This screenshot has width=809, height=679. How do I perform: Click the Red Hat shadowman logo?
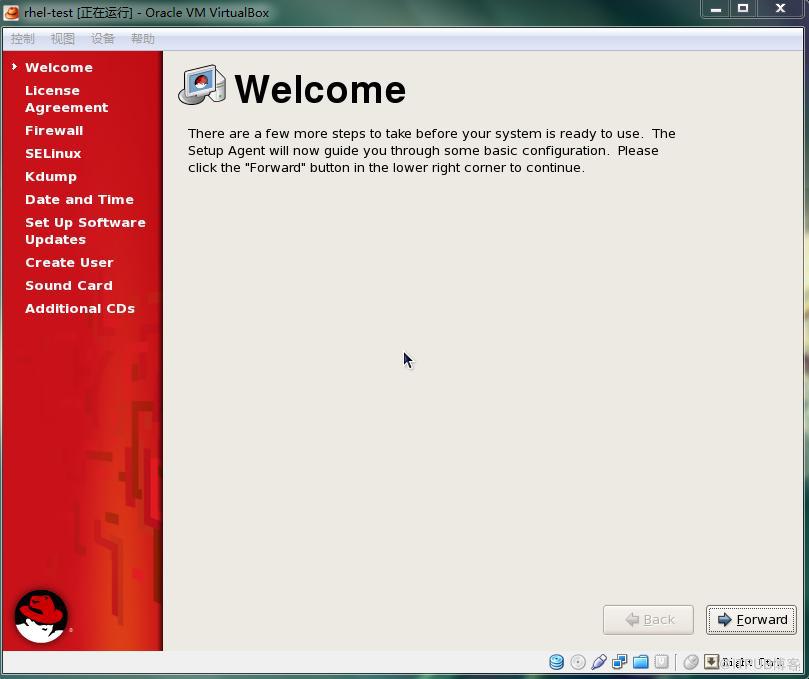41,616
